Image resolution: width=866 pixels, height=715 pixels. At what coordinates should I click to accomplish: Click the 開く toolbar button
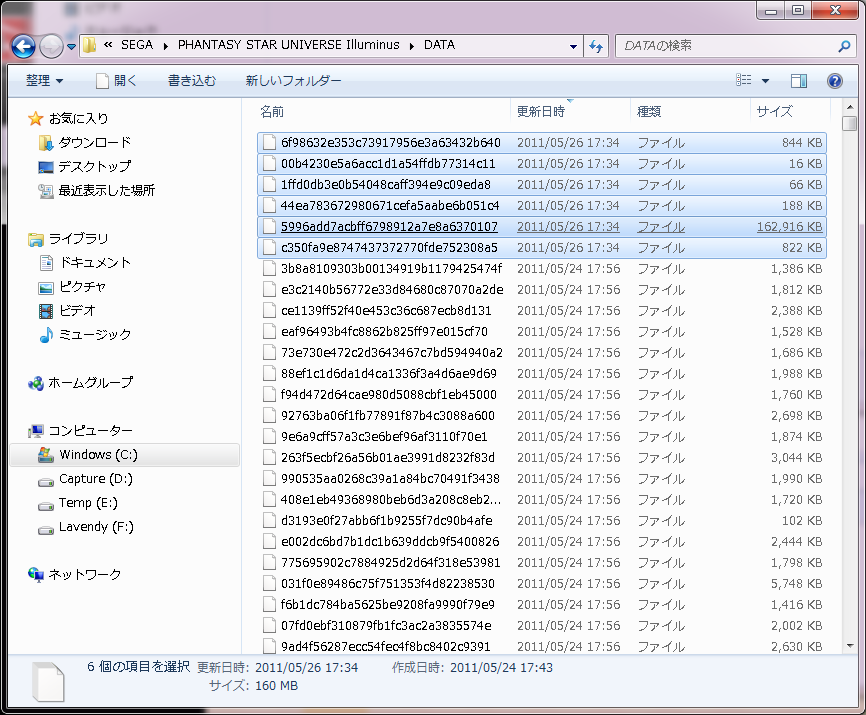(x=116, y=81)
